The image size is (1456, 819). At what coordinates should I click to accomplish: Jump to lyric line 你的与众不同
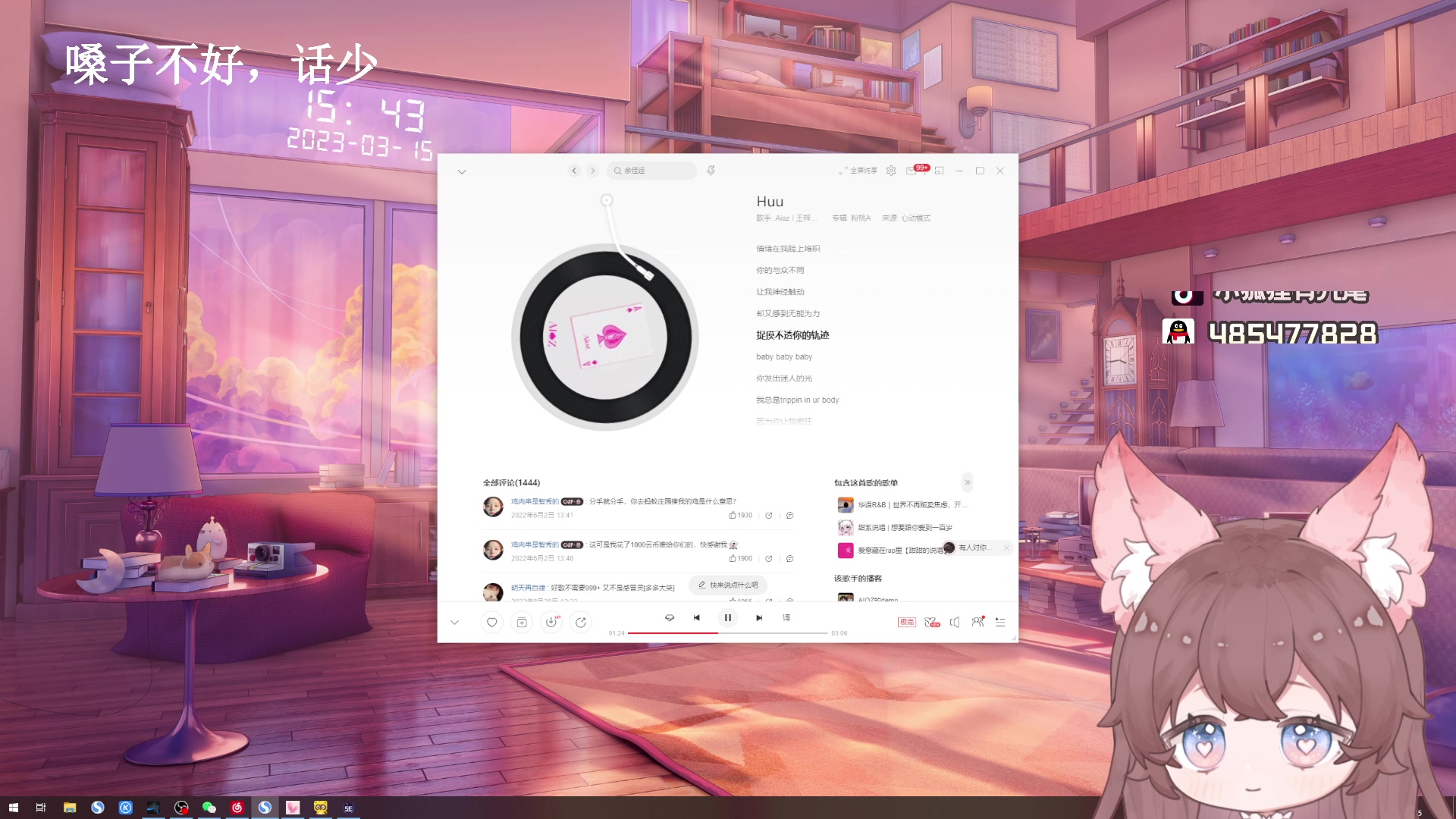[780, 271]
